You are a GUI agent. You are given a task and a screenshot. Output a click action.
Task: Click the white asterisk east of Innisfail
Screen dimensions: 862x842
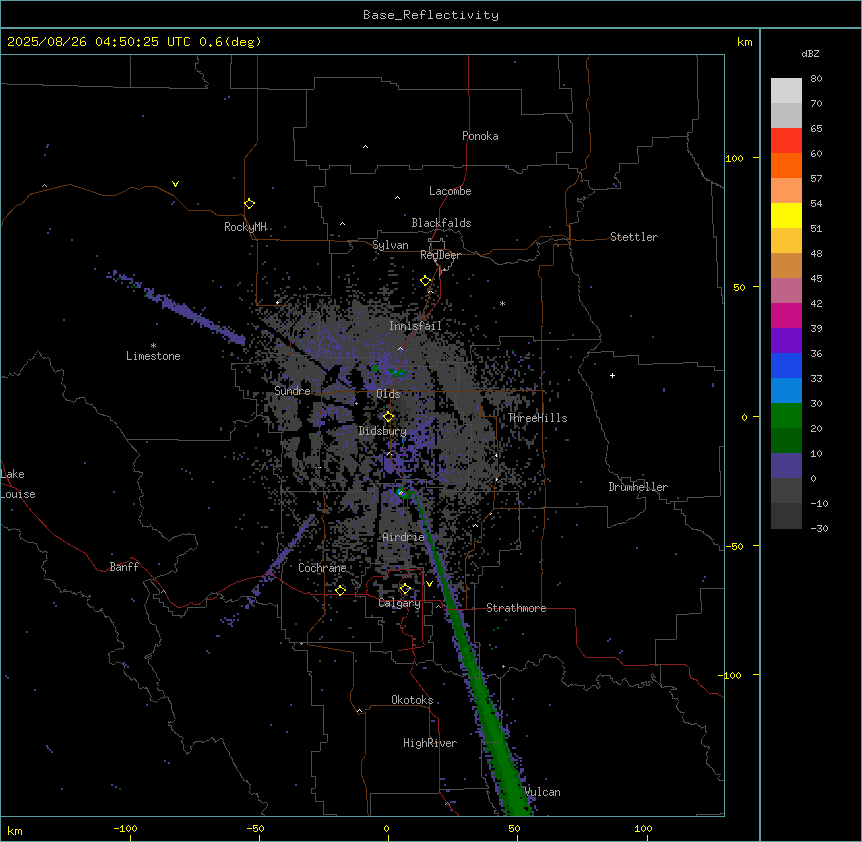502,304
